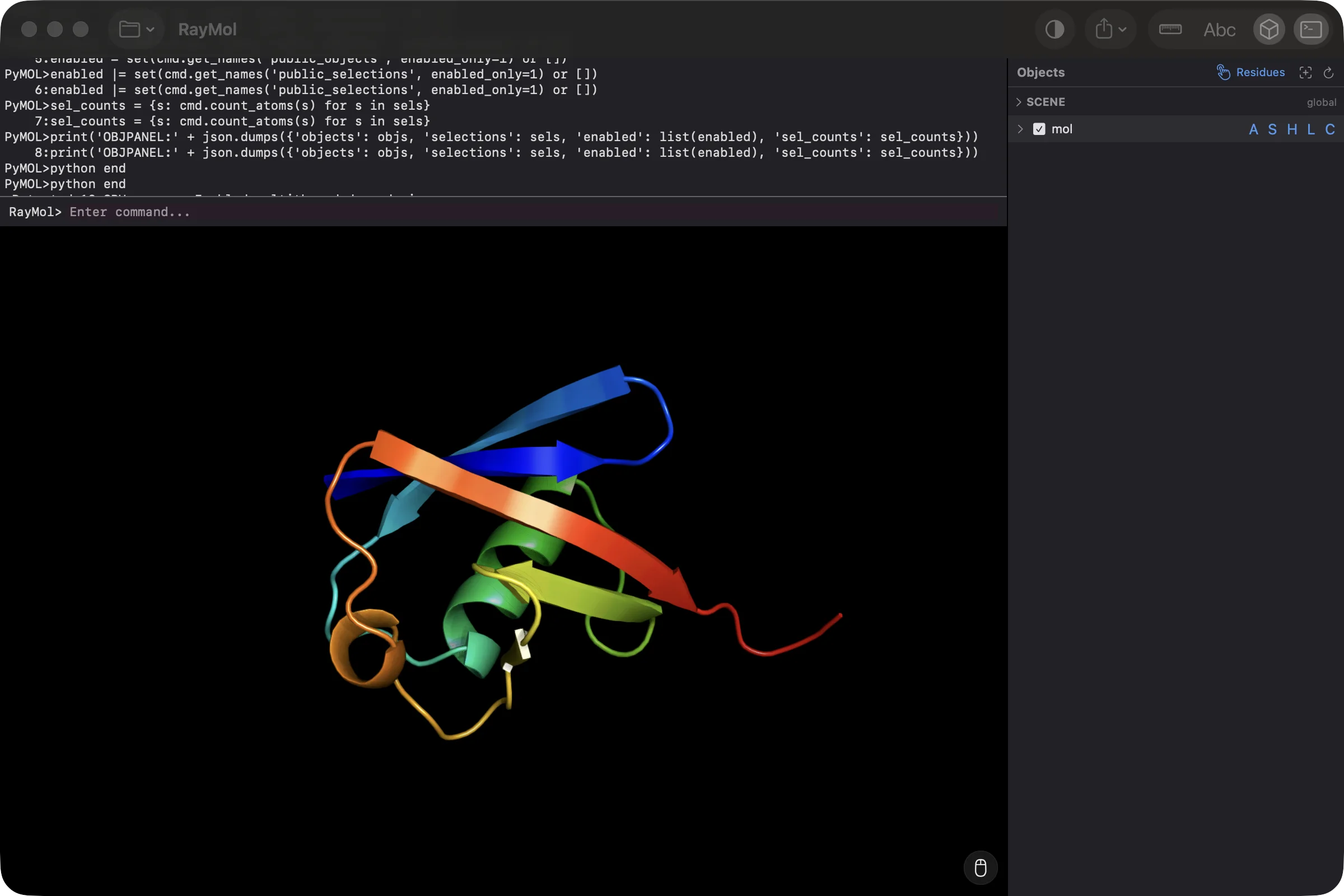Switch selection mode with Residues button
This screenshot has height=896, width=1344.
[x=1260, y=73]
